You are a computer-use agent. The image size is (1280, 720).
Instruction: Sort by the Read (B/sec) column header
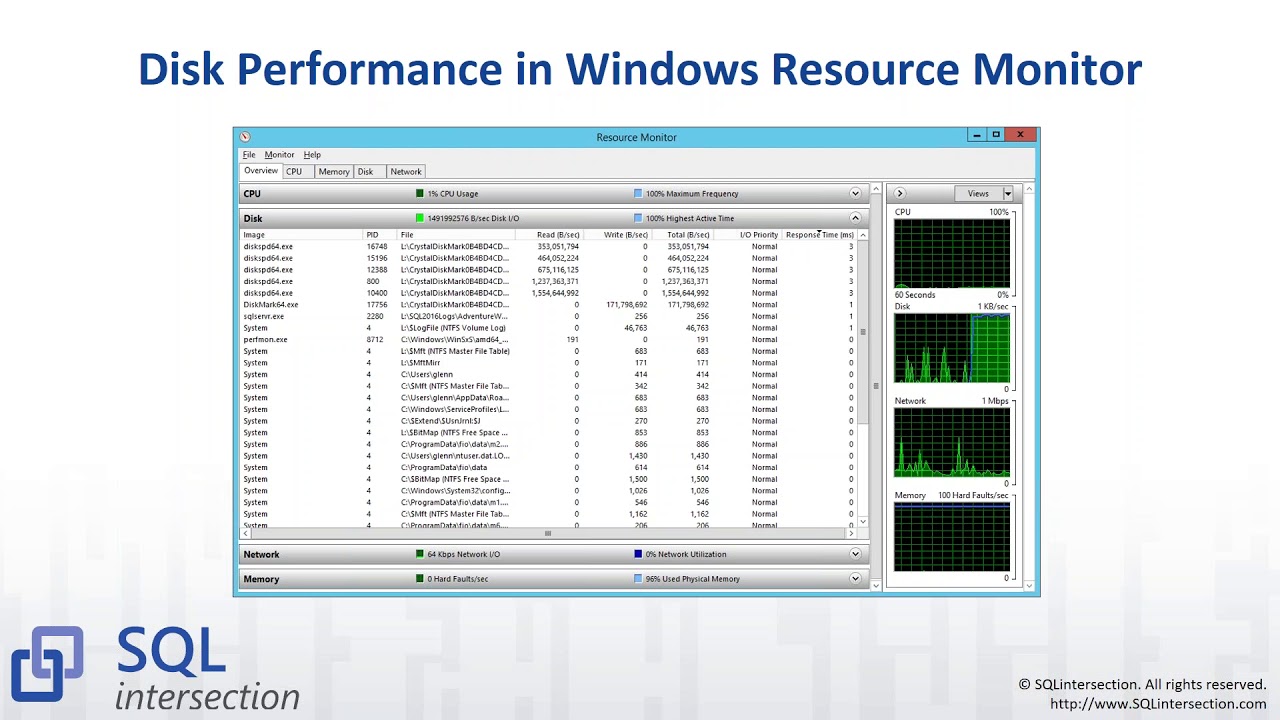pyautogui.click(x=548, y=235)
